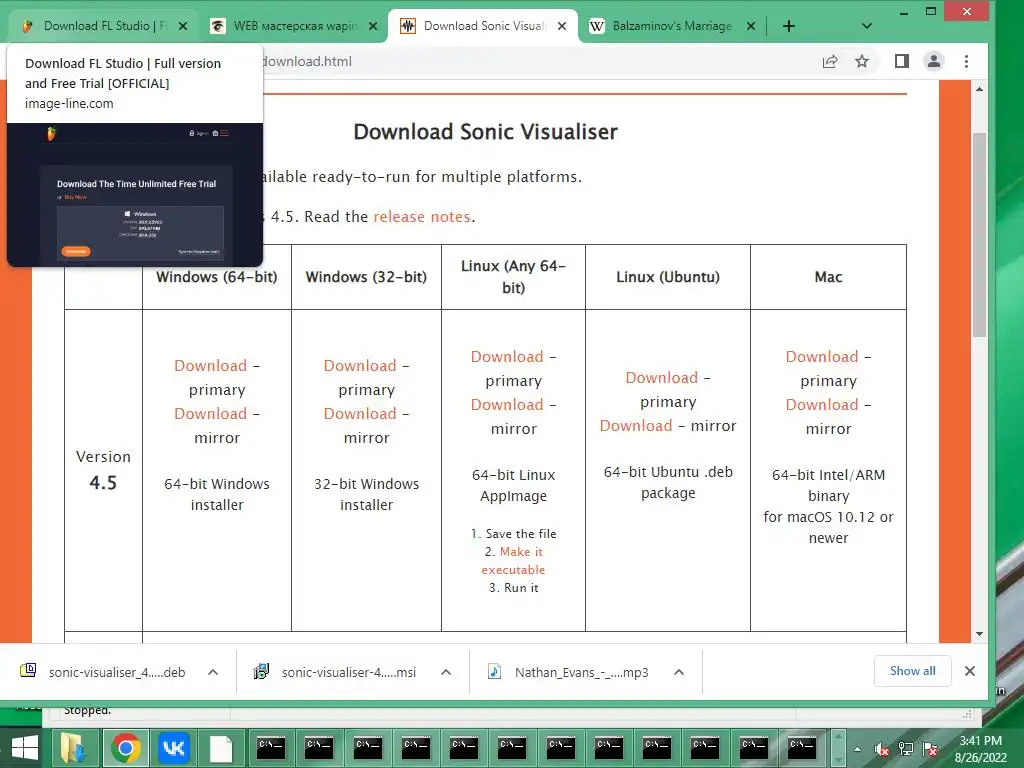Viewport: 1024px width, 768px height.
Task: Click in the address bar URL
Action: pos(307,61)
